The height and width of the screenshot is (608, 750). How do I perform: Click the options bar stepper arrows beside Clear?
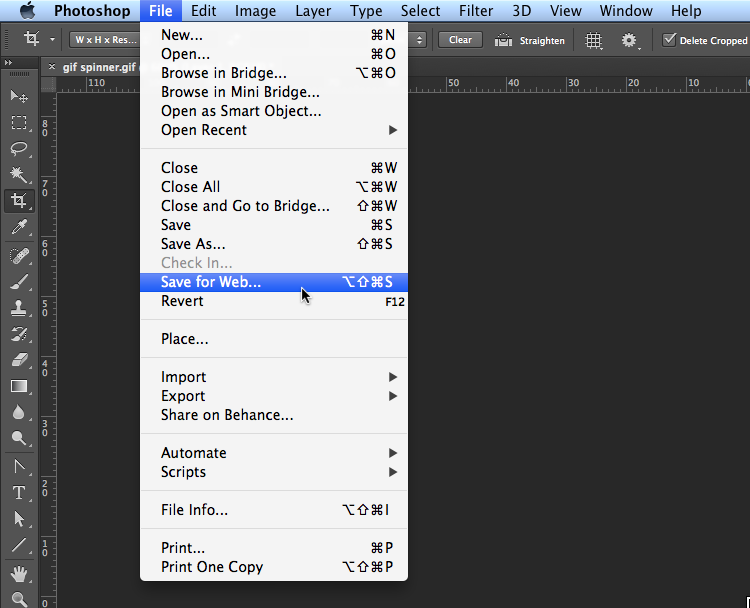(x=419, y=40)
